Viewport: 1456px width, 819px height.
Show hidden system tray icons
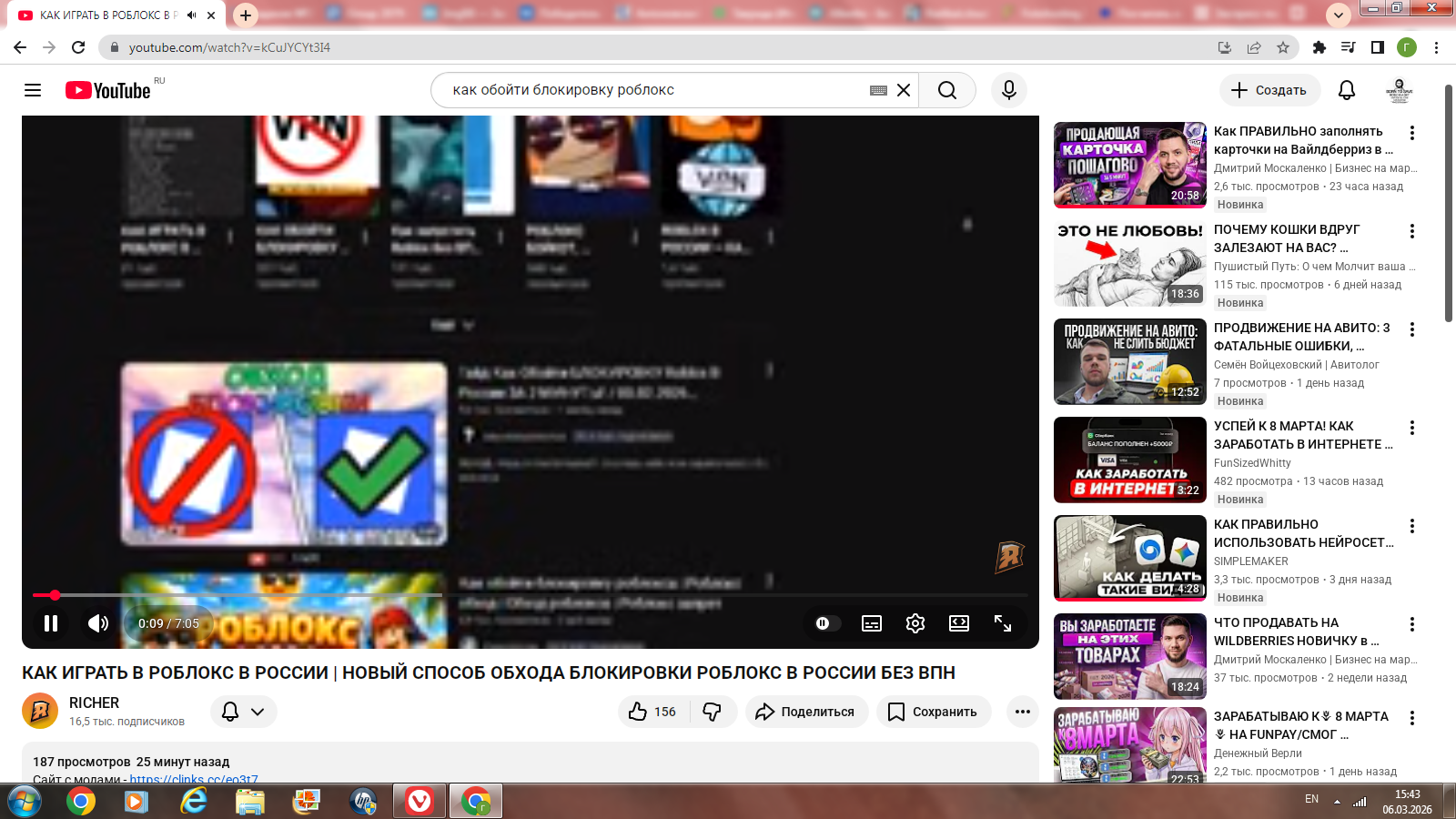pyautogui.click(x=1337, y=802)
